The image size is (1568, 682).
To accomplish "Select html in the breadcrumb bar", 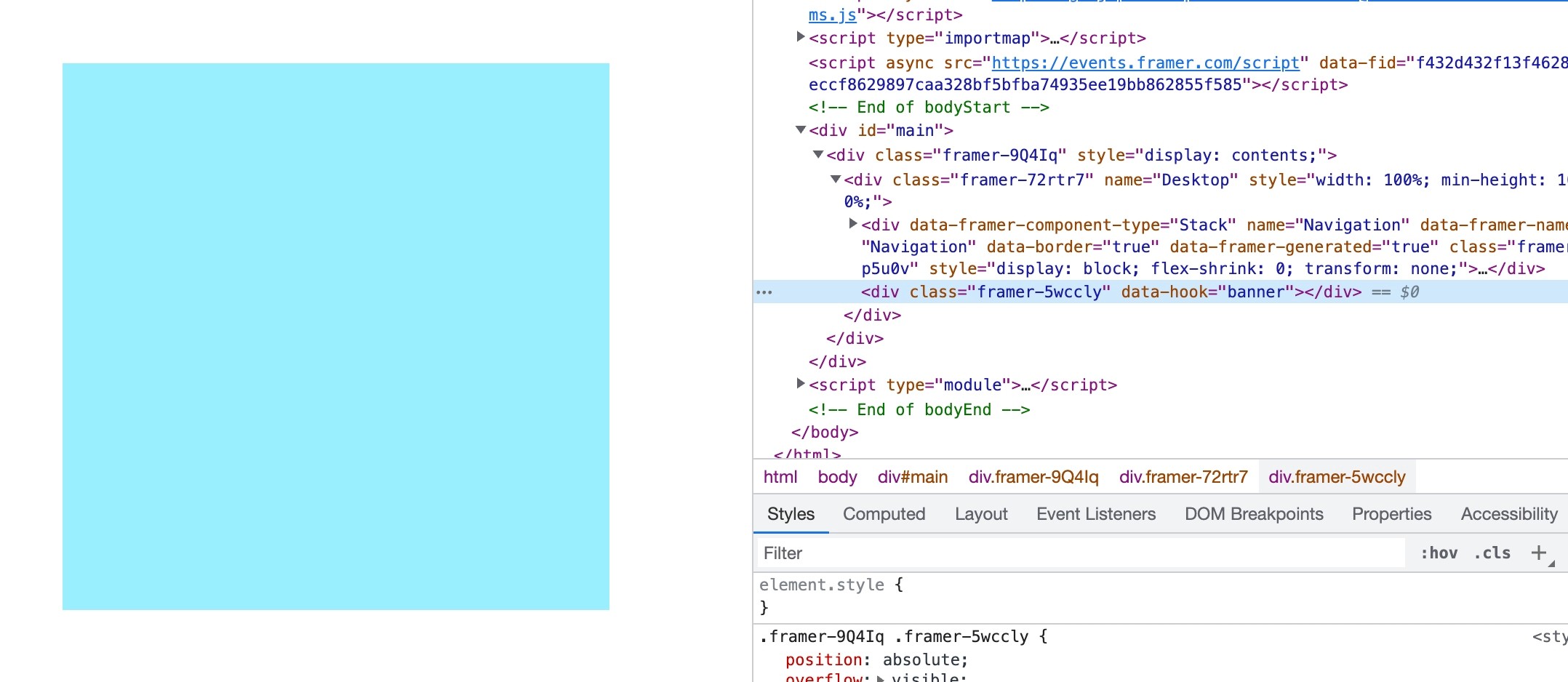I will (x=780, y=477).
